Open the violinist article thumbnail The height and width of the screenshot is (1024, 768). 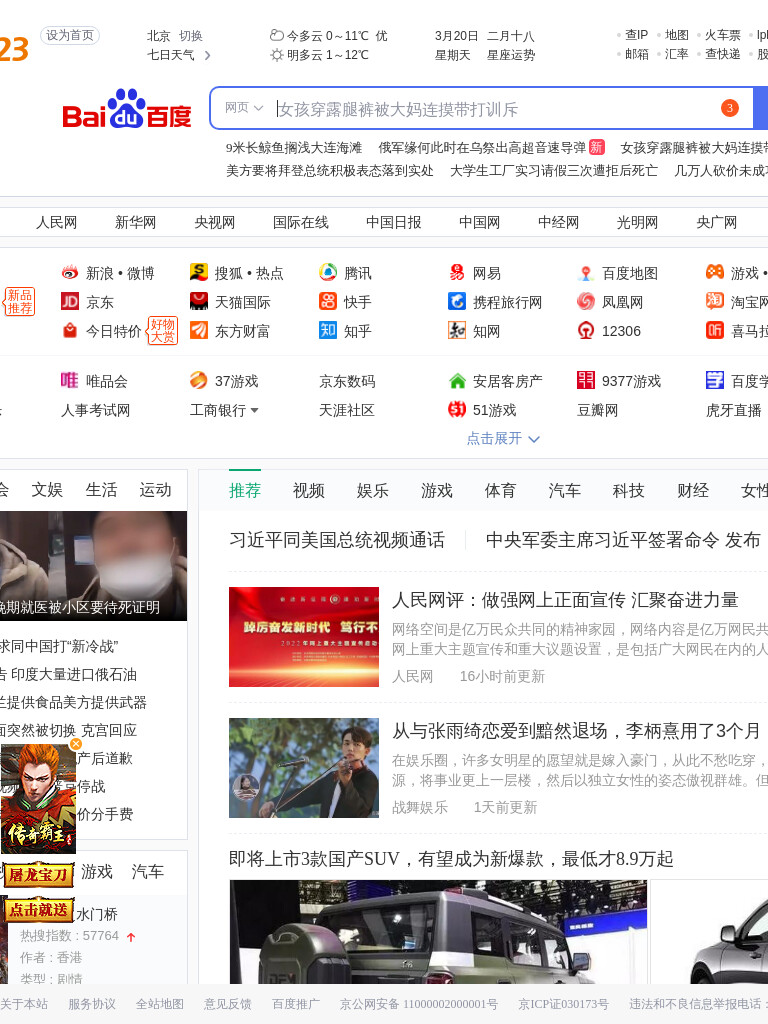304,768
